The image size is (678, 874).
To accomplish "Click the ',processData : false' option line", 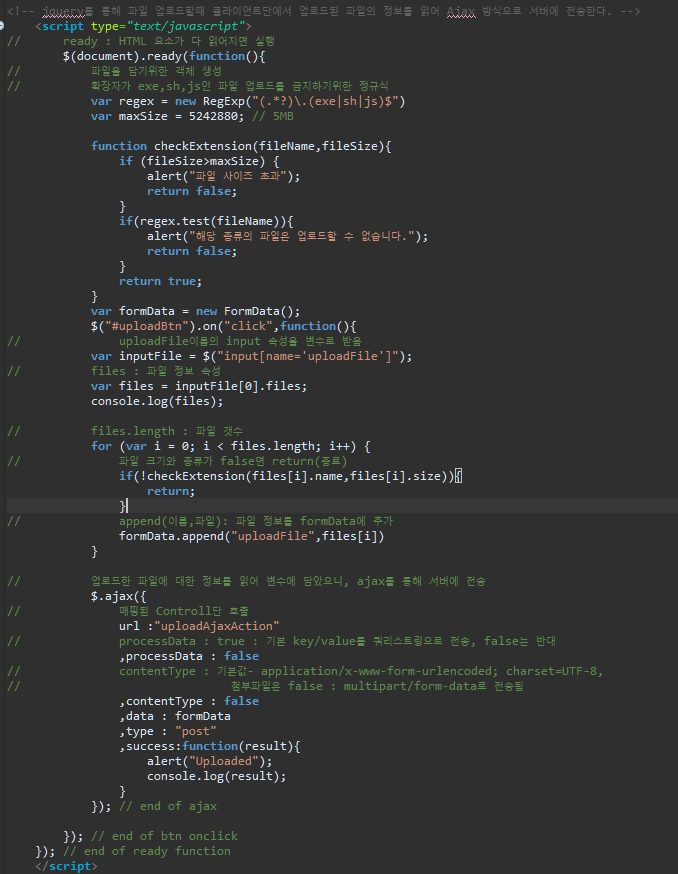I will click(189, 657).
